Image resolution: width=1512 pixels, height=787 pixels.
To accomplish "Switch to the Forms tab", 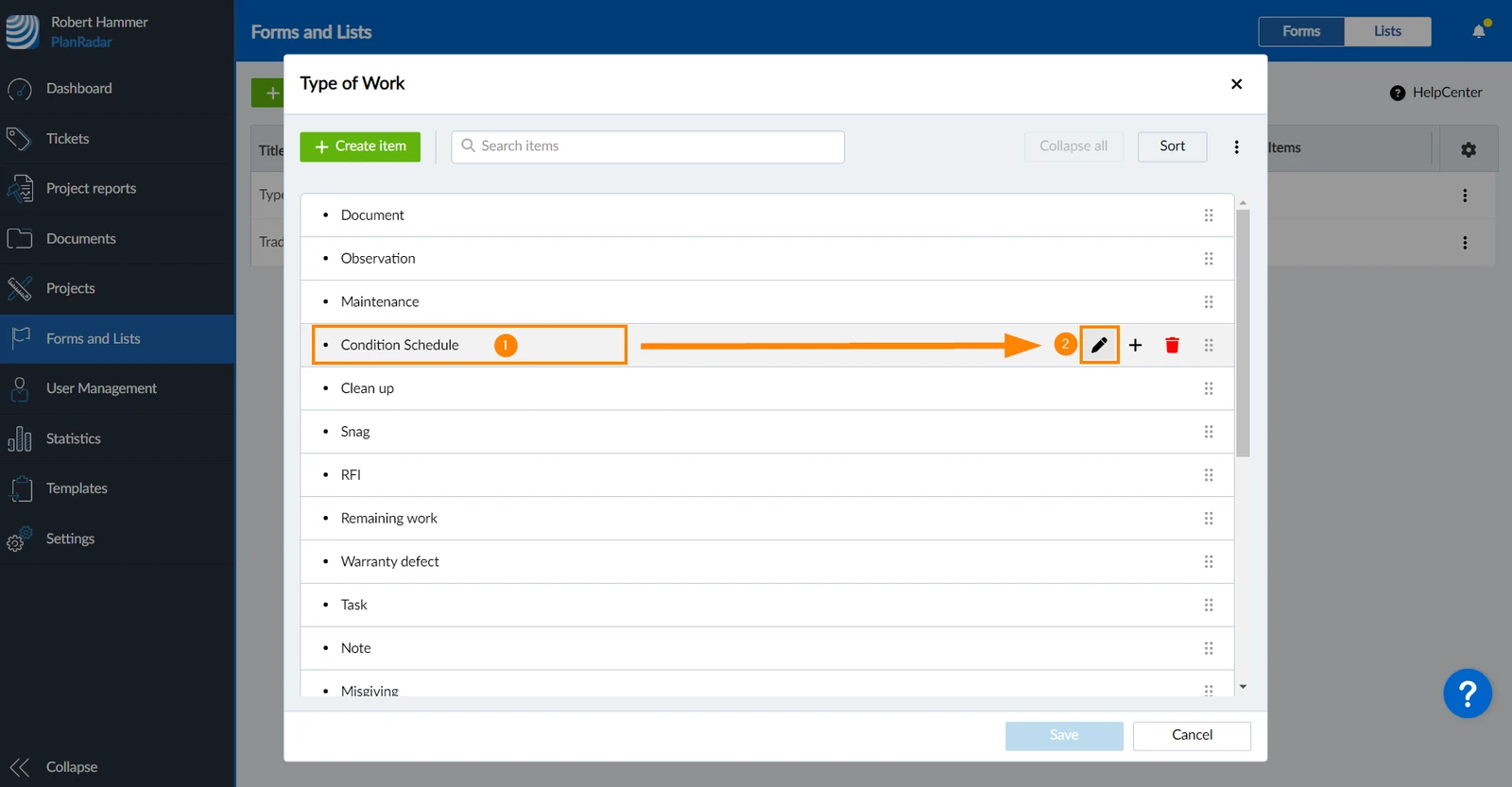I will pyautogui.click(x=1301, y=31).
